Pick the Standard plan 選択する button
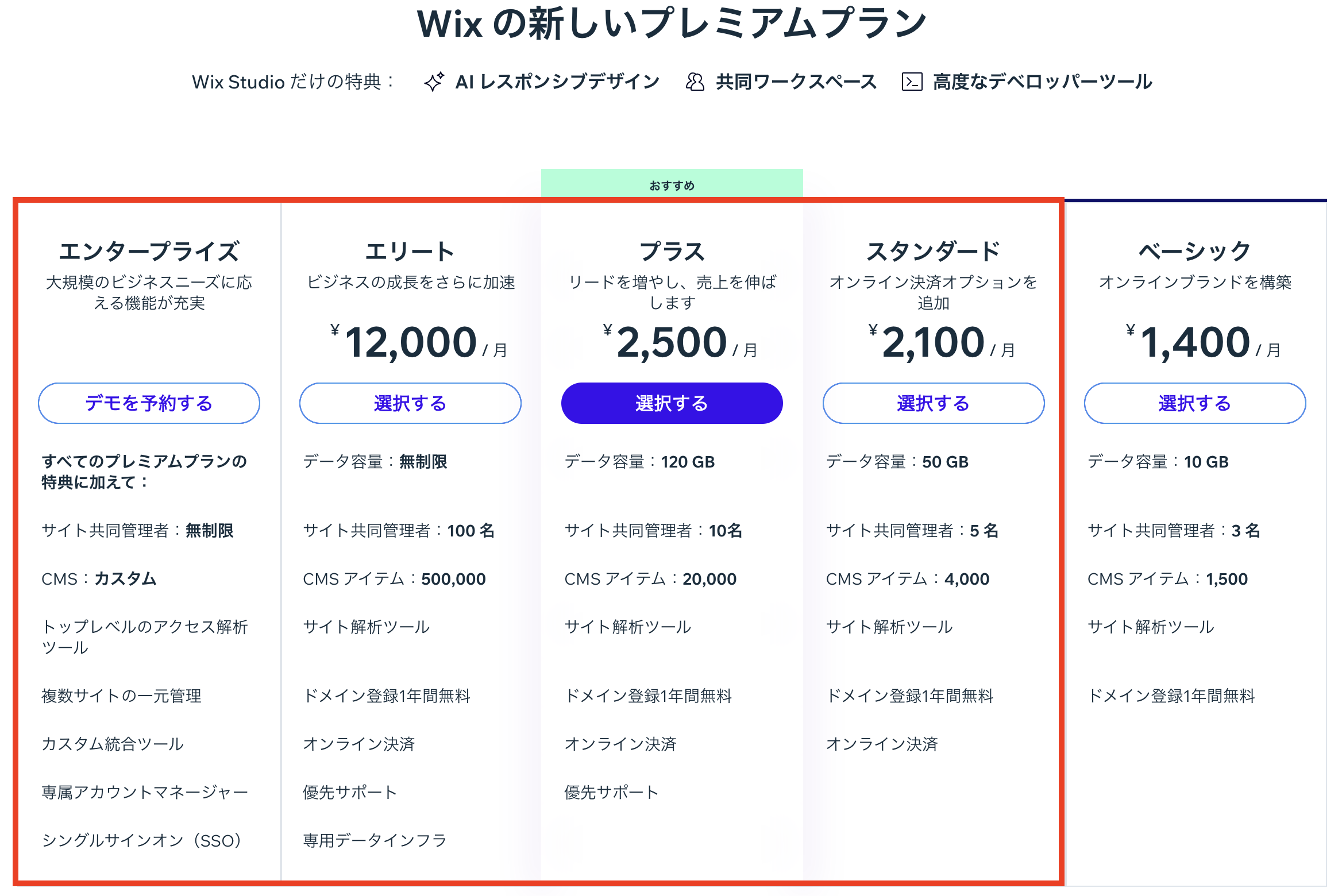 tap(933, 403)
